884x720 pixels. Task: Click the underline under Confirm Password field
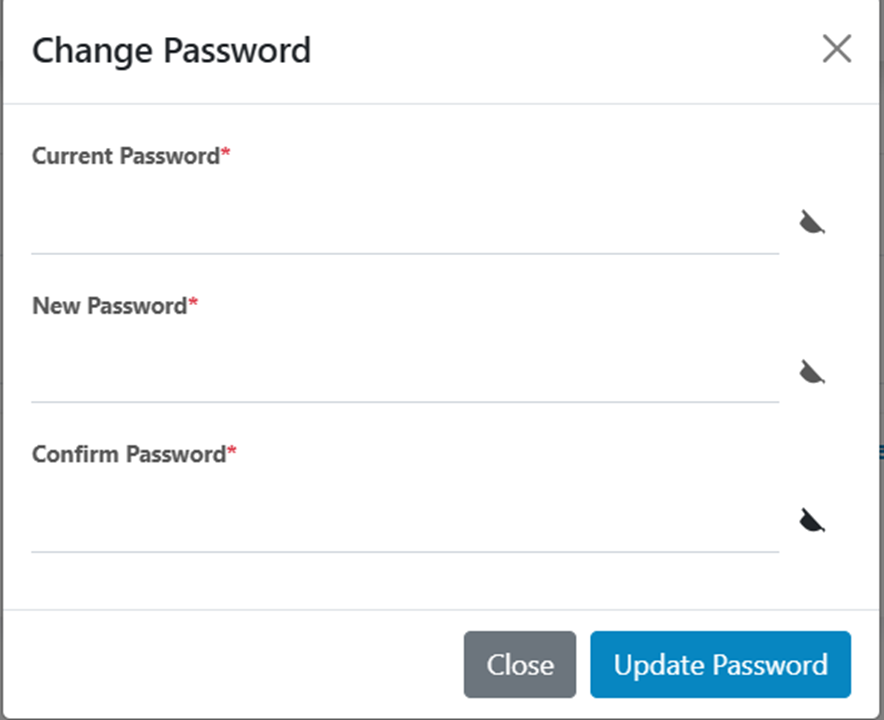pos(405,551)
